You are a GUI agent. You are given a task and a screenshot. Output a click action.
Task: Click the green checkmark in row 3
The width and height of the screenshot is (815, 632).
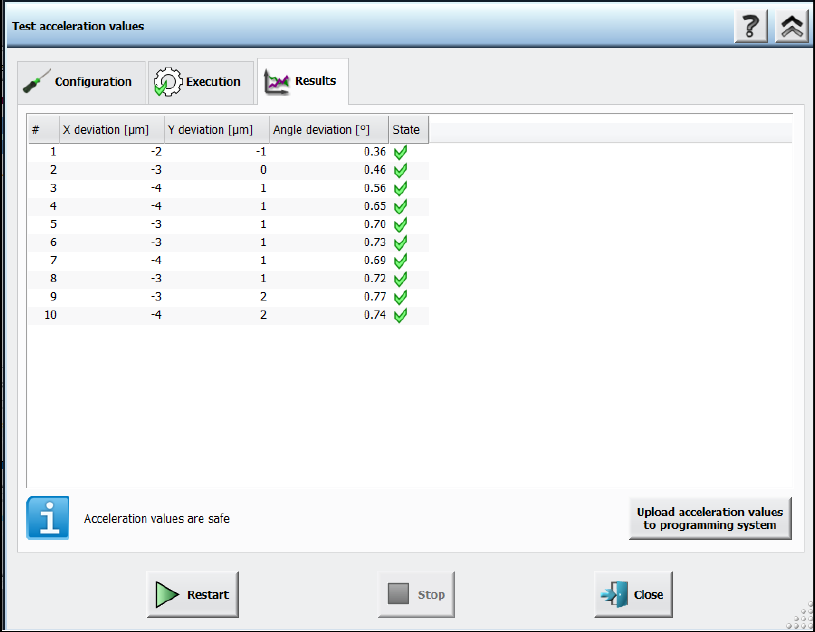(x=400, y=189)
